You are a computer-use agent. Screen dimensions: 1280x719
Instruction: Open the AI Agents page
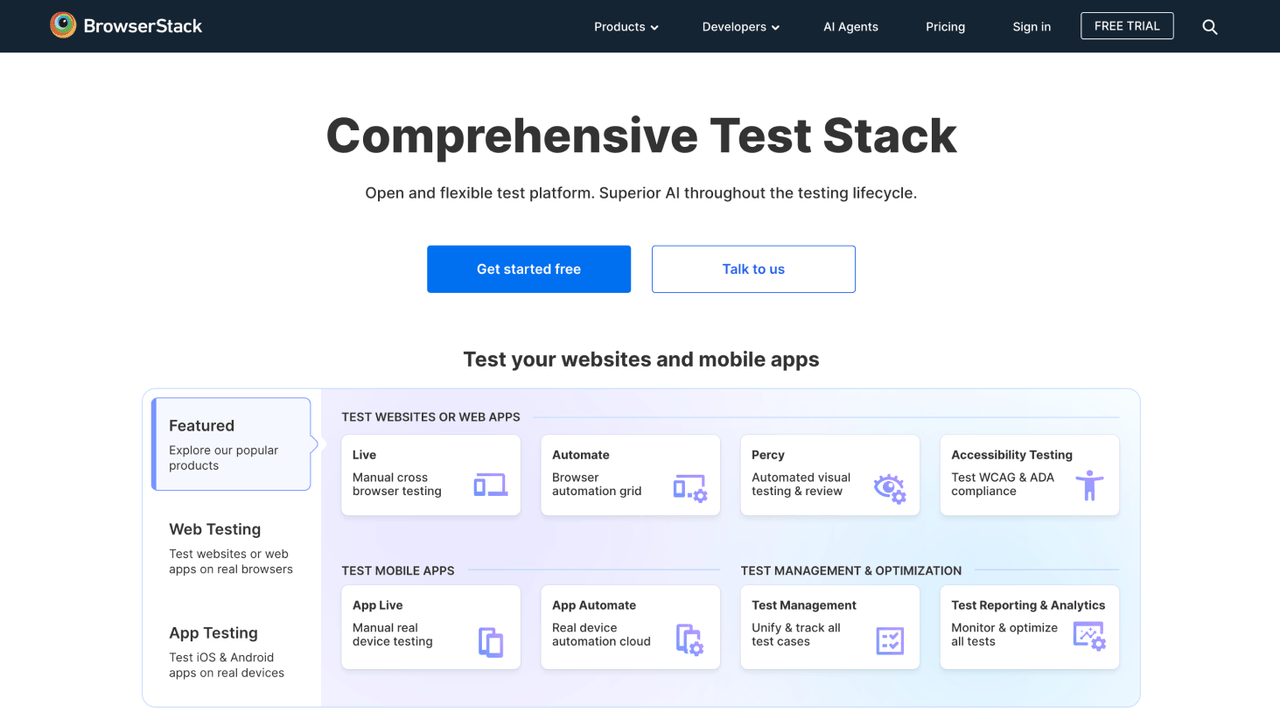851,27
